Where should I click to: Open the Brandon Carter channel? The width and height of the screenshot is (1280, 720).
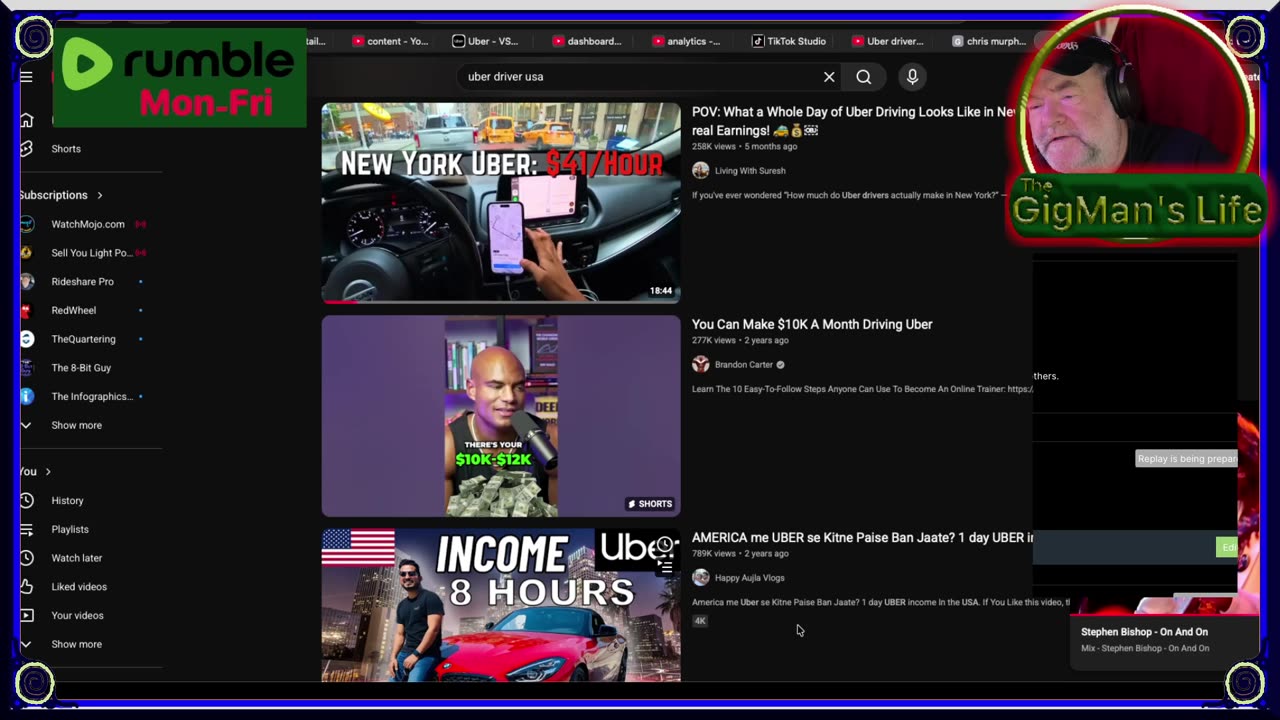pyautogui.click(x=744, y=365)
